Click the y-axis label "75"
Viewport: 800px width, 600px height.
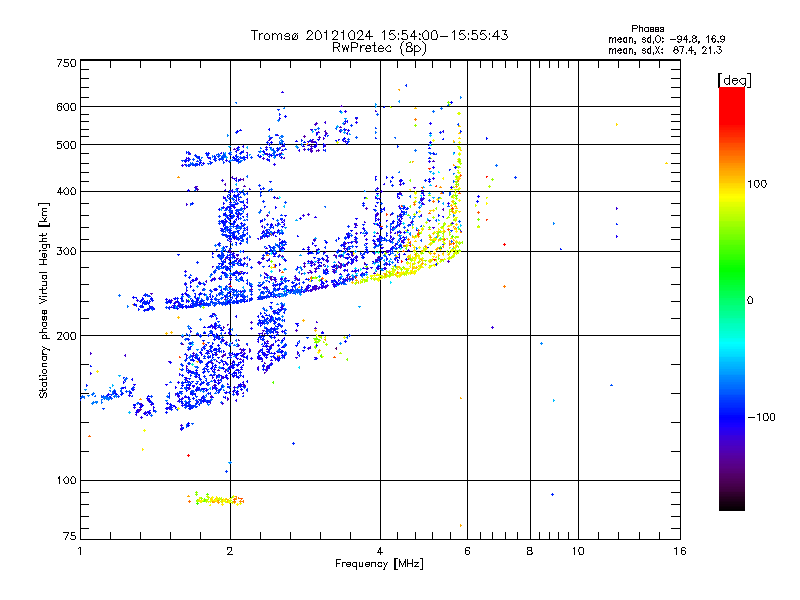(70, 536)
